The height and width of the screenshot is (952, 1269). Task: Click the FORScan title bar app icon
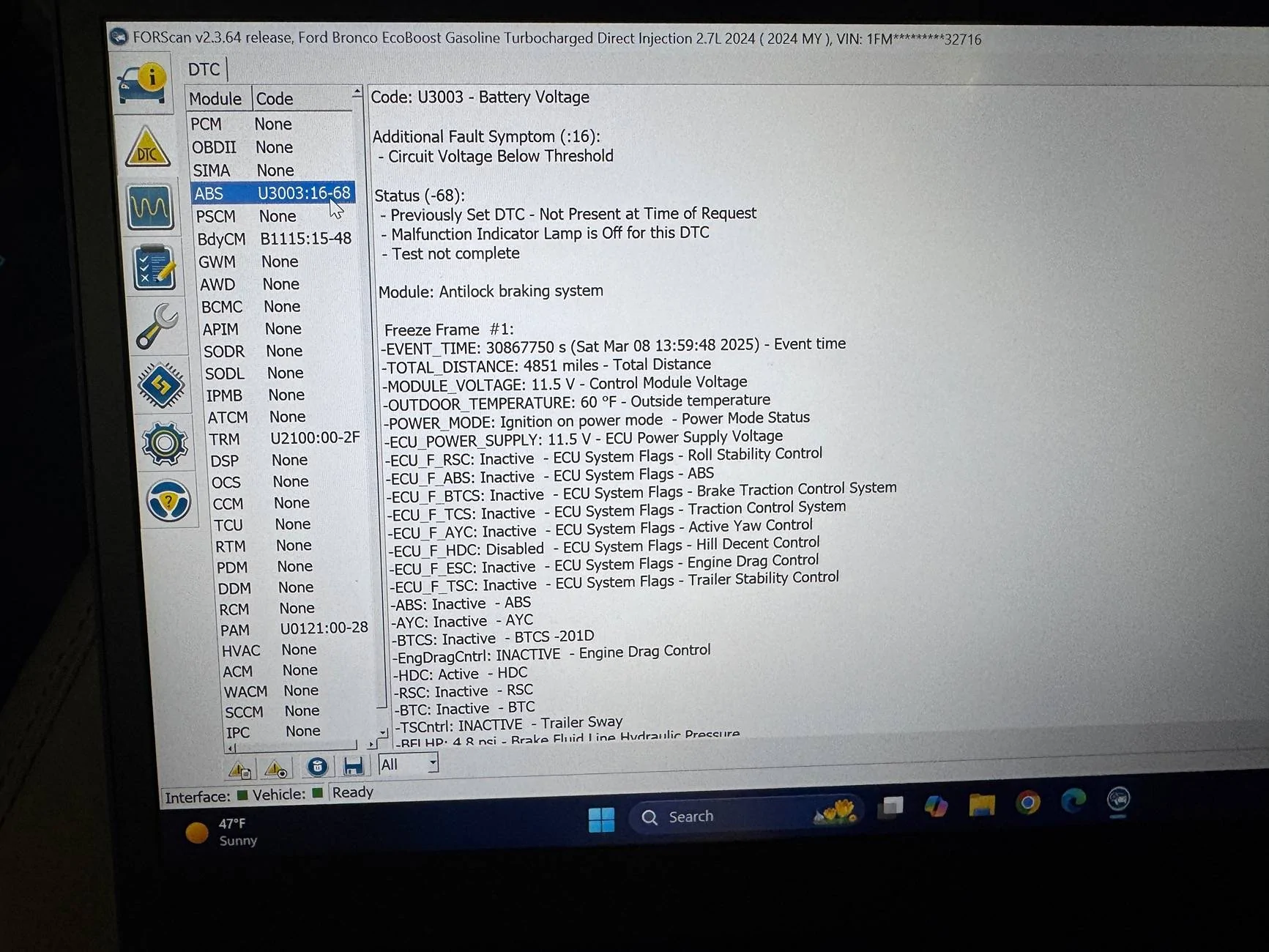click(x=119, y=37)
